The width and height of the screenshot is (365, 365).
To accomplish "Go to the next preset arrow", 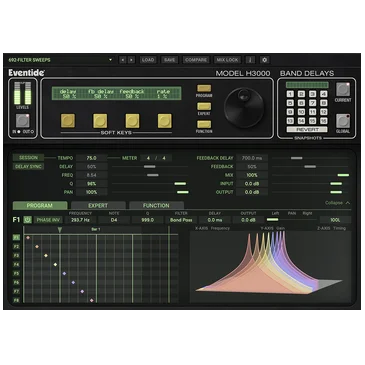I will click(x=131, y=60).
